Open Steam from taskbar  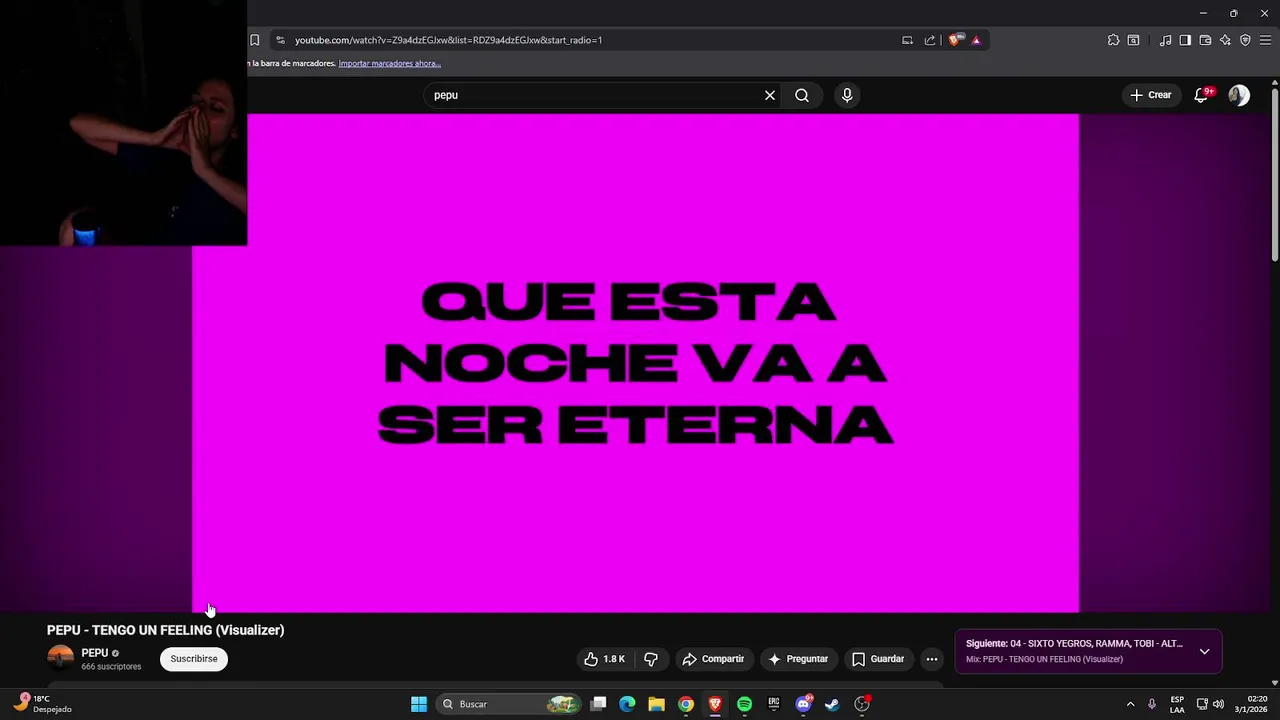(x=832, y=704)
